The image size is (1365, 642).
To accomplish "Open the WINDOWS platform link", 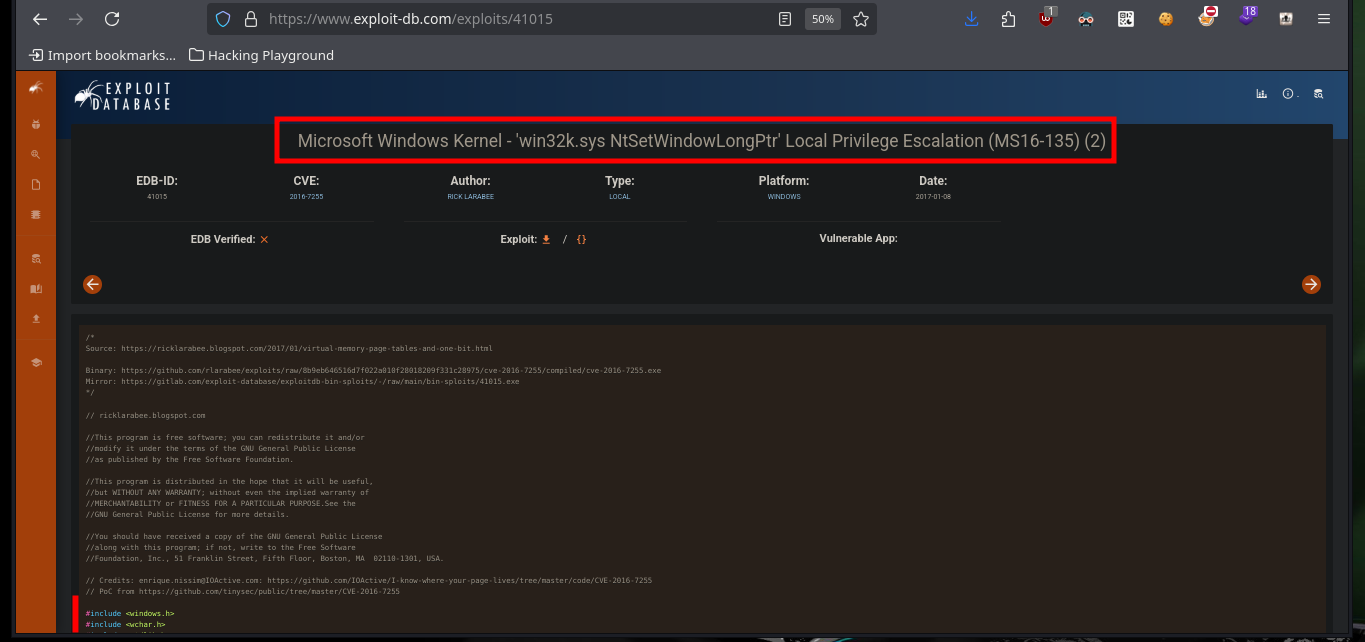I will 784,197.
